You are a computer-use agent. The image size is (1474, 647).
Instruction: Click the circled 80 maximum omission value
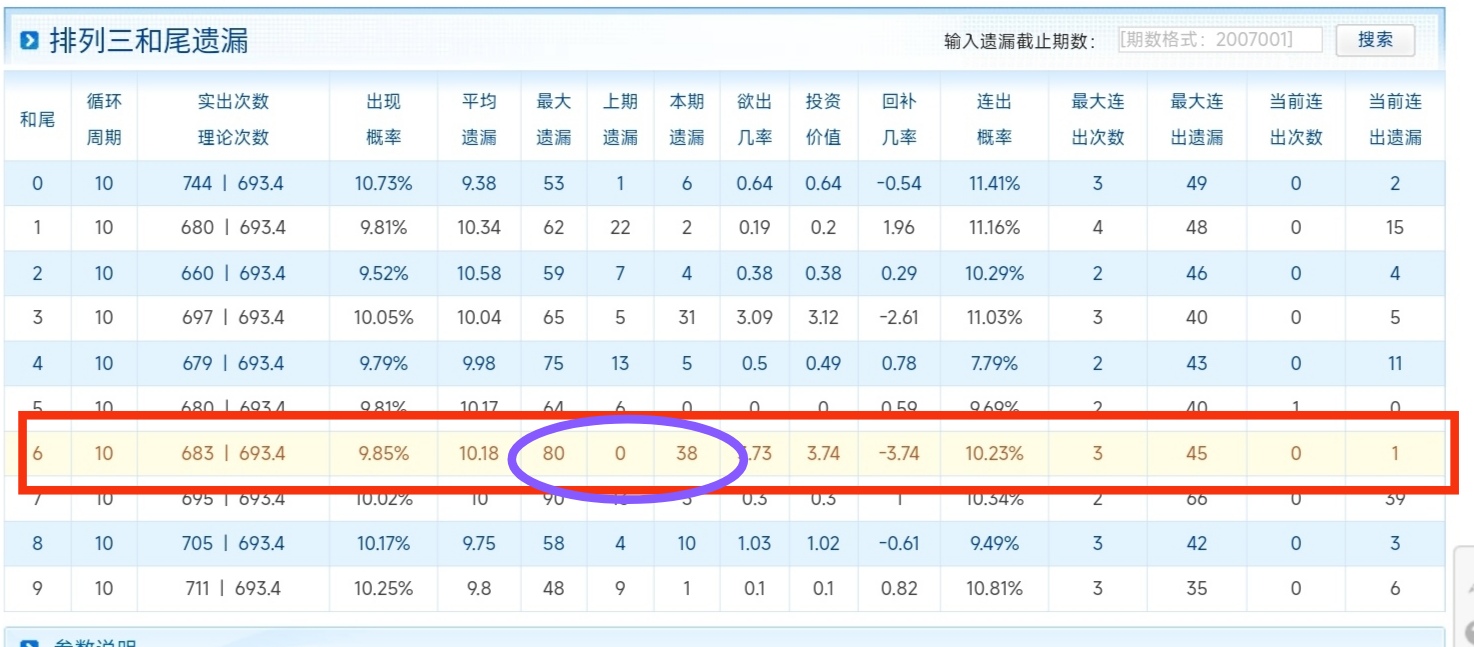(x=552, y=454)
